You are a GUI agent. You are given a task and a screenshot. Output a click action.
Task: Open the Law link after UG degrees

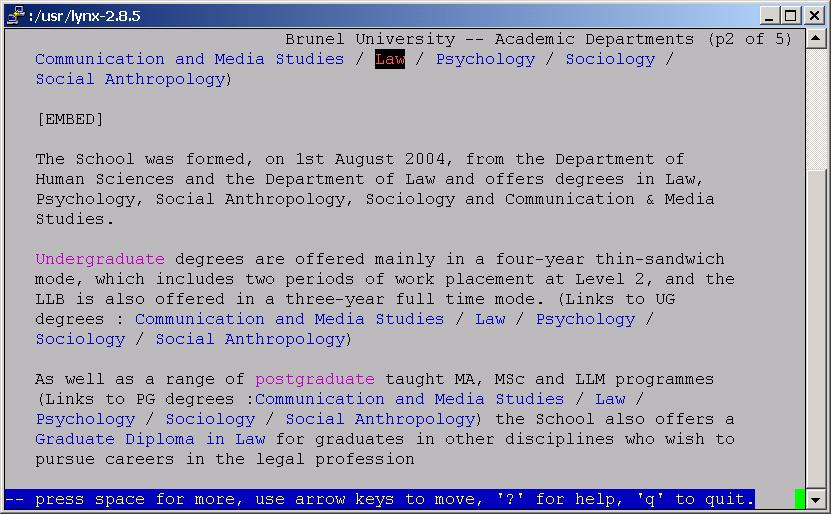(x=490, y=319)
